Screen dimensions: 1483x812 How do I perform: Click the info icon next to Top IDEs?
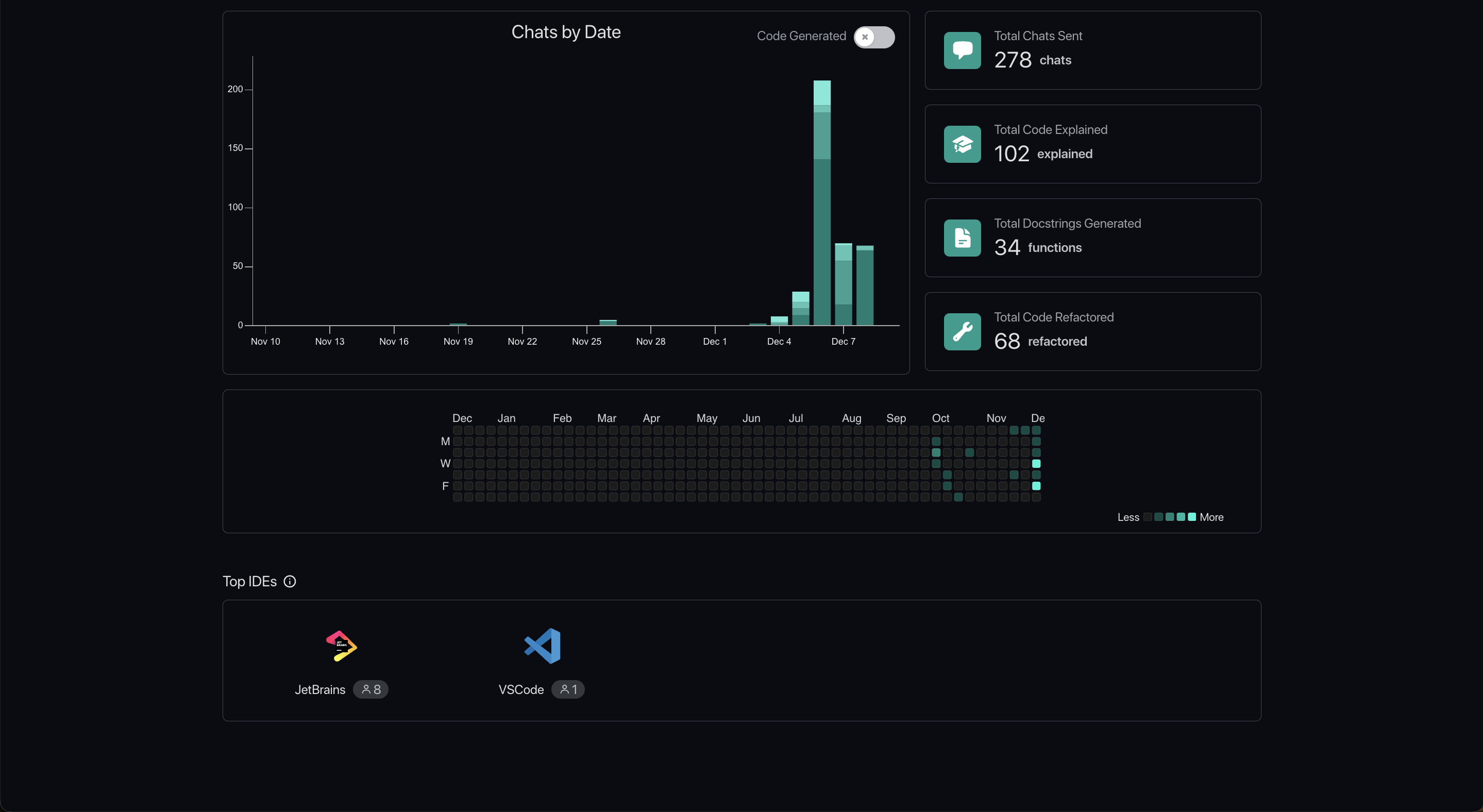tap(290, 581)
